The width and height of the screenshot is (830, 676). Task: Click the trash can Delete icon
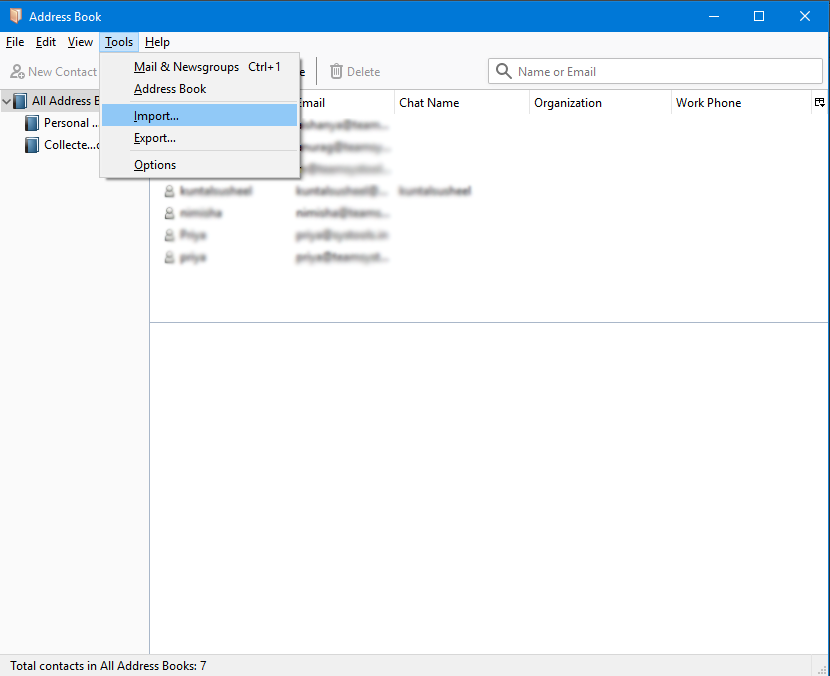tap(336, 71)
